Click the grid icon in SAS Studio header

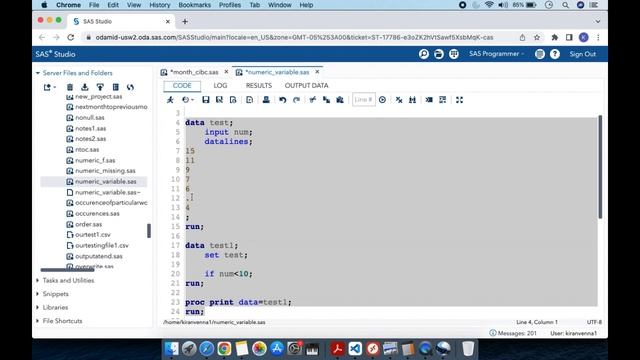click(453, 54)
